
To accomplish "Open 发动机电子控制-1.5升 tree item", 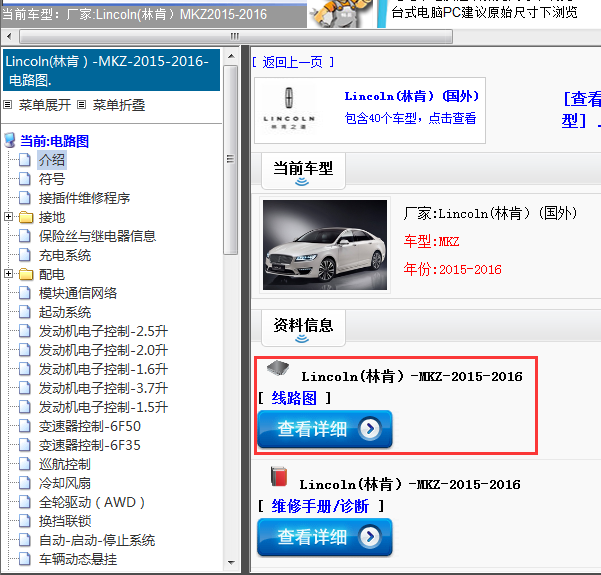I will click(x=103, y=407).
